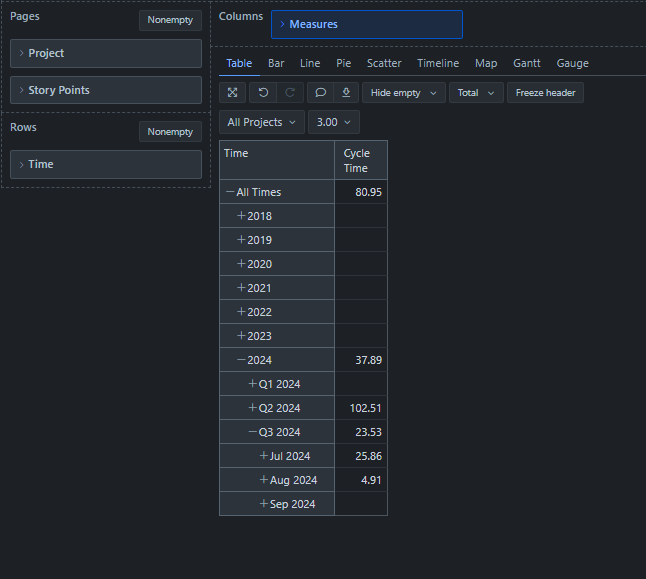Expand the 2018 row
646x579 pixels.
point(241,216)
